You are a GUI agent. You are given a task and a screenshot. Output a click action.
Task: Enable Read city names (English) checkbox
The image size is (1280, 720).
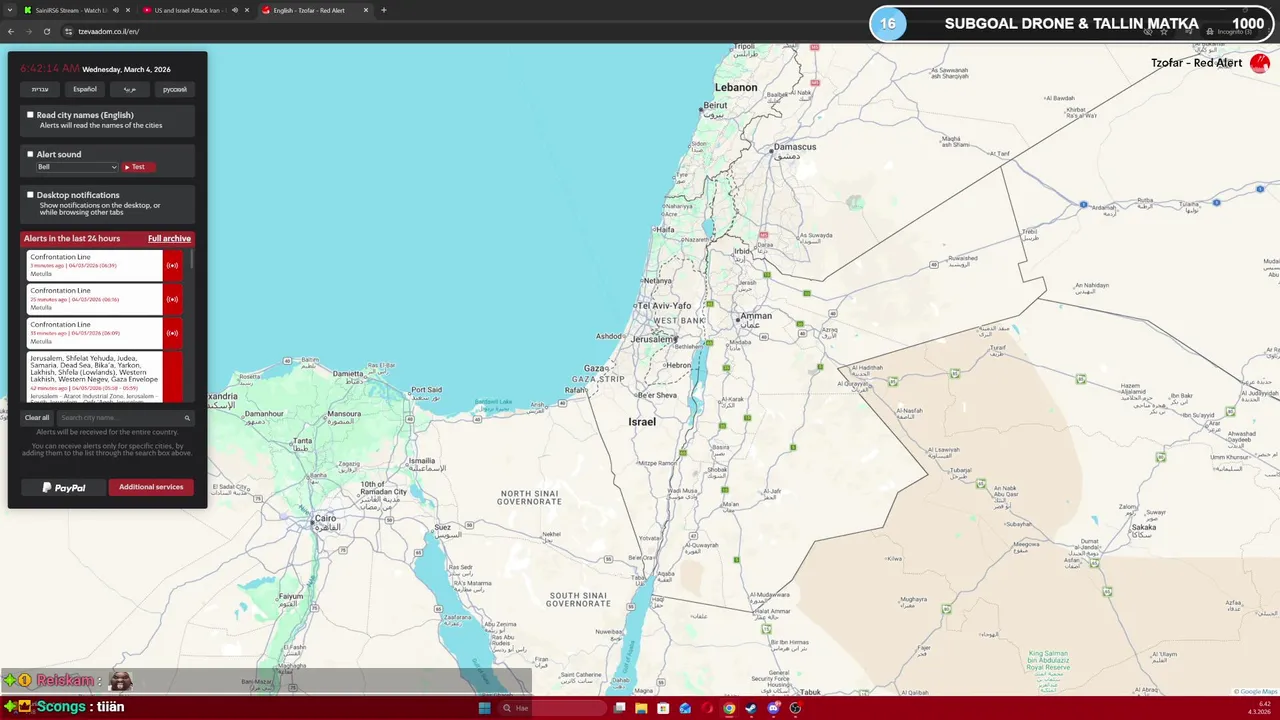click(x=30, y=115)
